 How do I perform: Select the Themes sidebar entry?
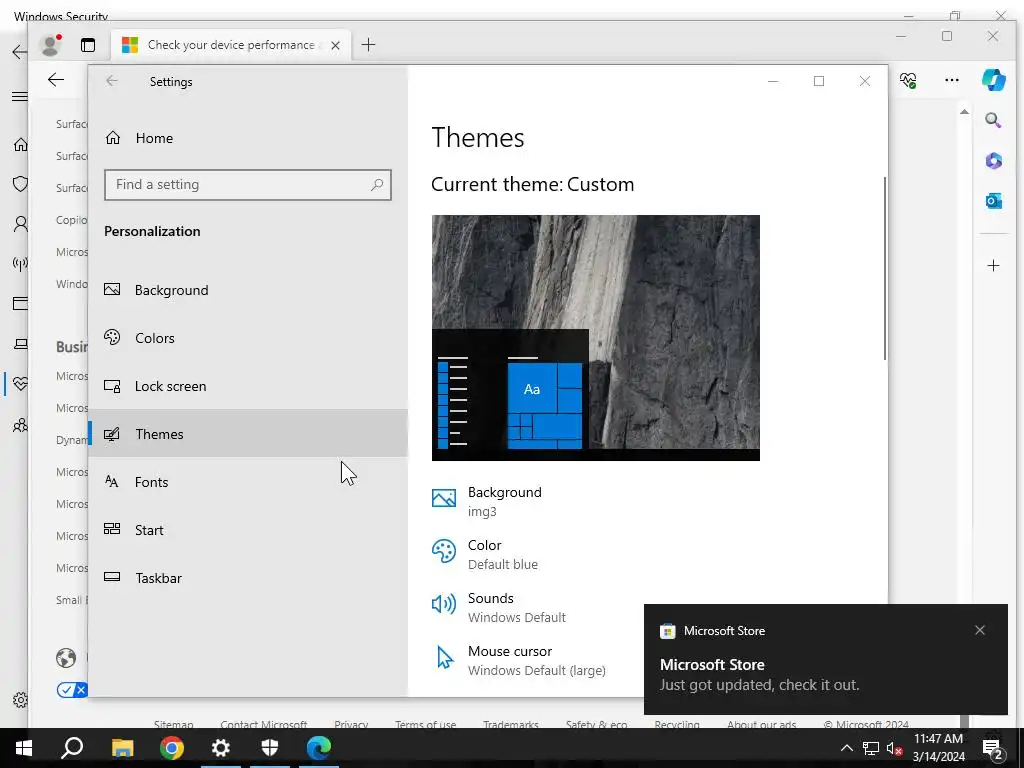pos(248,434)
